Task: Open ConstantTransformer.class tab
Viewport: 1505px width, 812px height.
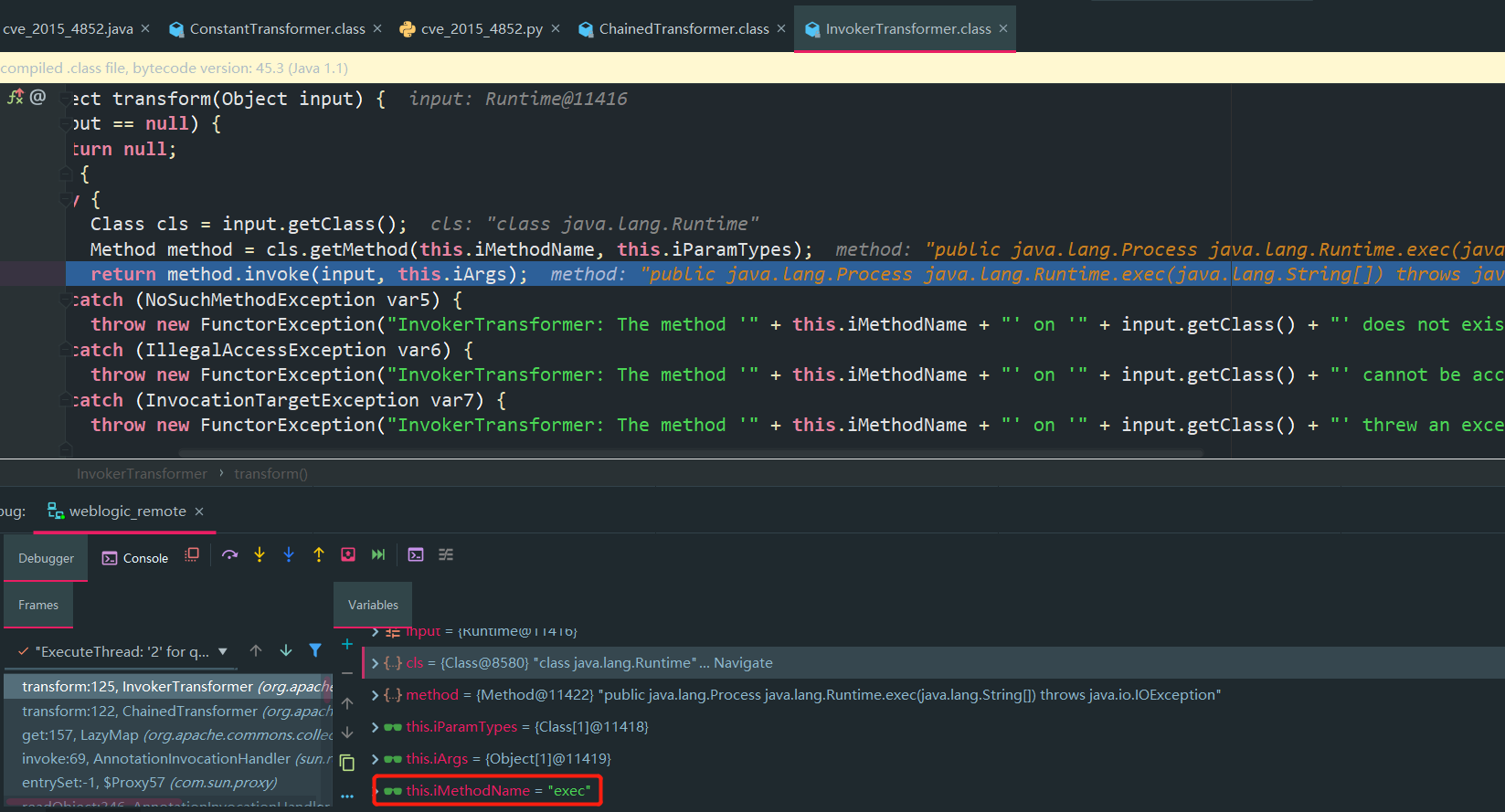Action: point(277,29)
